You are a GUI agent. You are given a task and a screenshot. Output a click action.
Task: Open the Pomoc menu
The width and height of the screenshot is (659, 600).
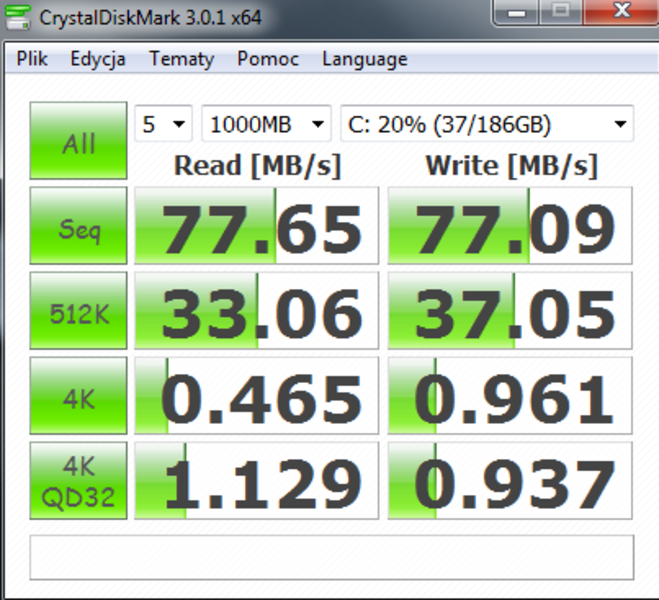268,58
